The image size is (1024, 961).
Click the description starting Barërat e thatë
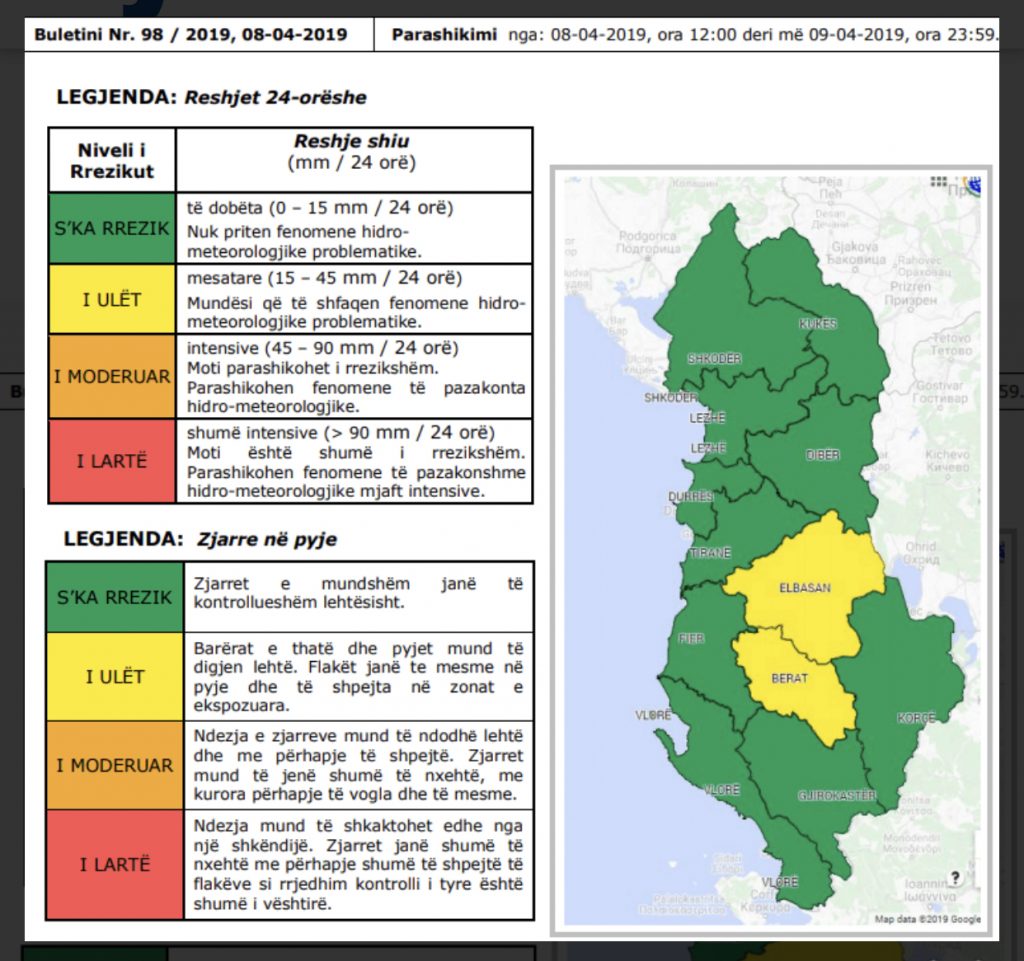tap(358, 677)
